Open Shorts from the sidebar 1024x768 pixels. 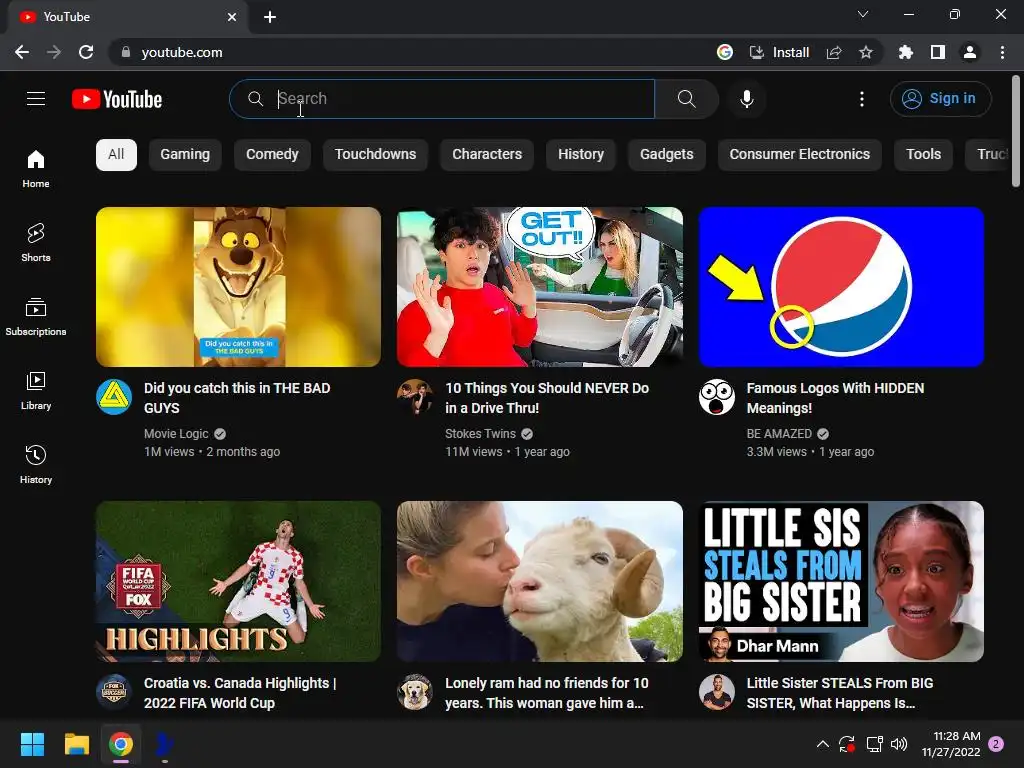click(x=36, y=242)
